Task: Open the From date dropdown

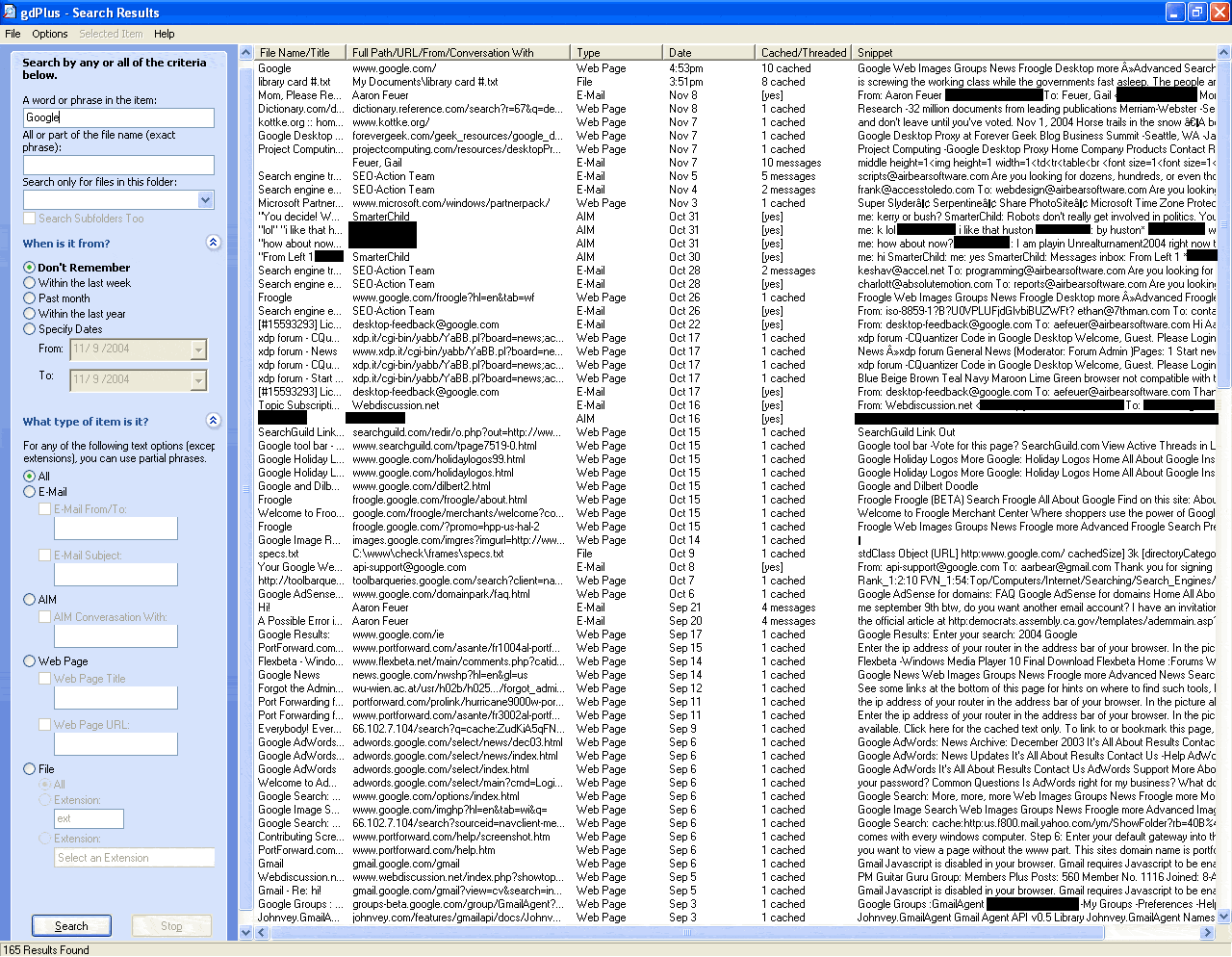Action: [x=198, y=349]
